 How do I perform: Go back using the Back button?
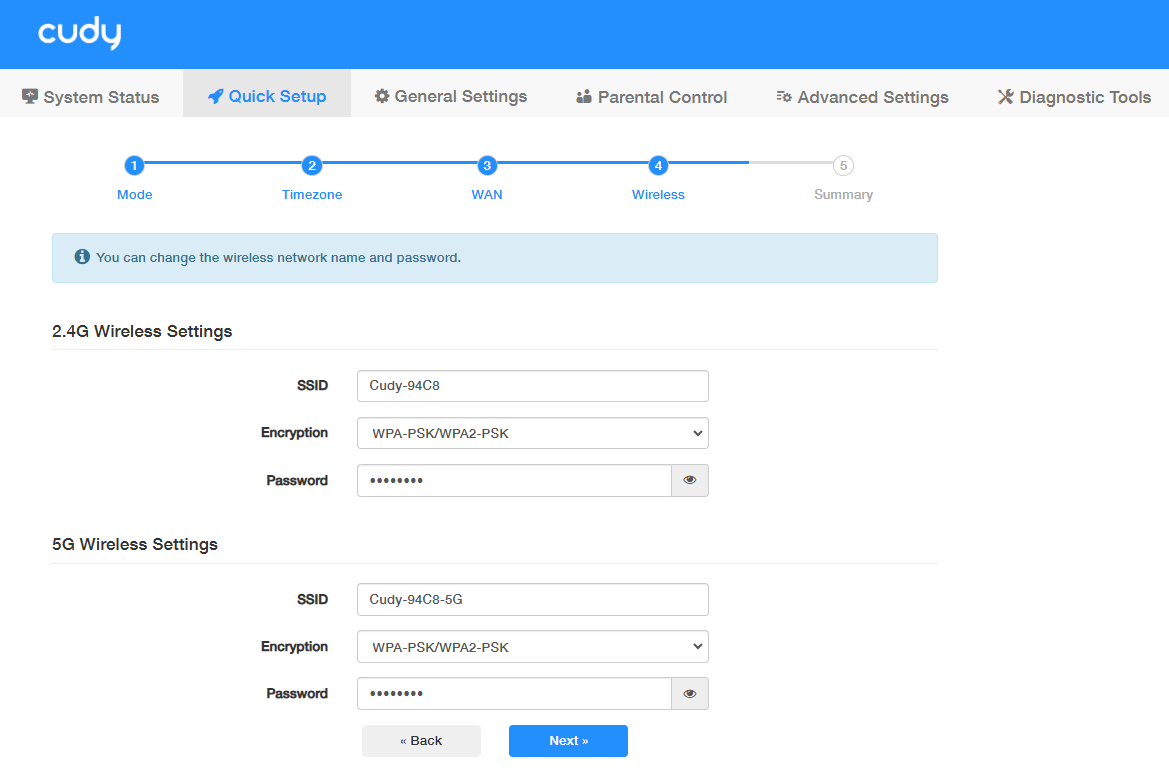(421, 741)
